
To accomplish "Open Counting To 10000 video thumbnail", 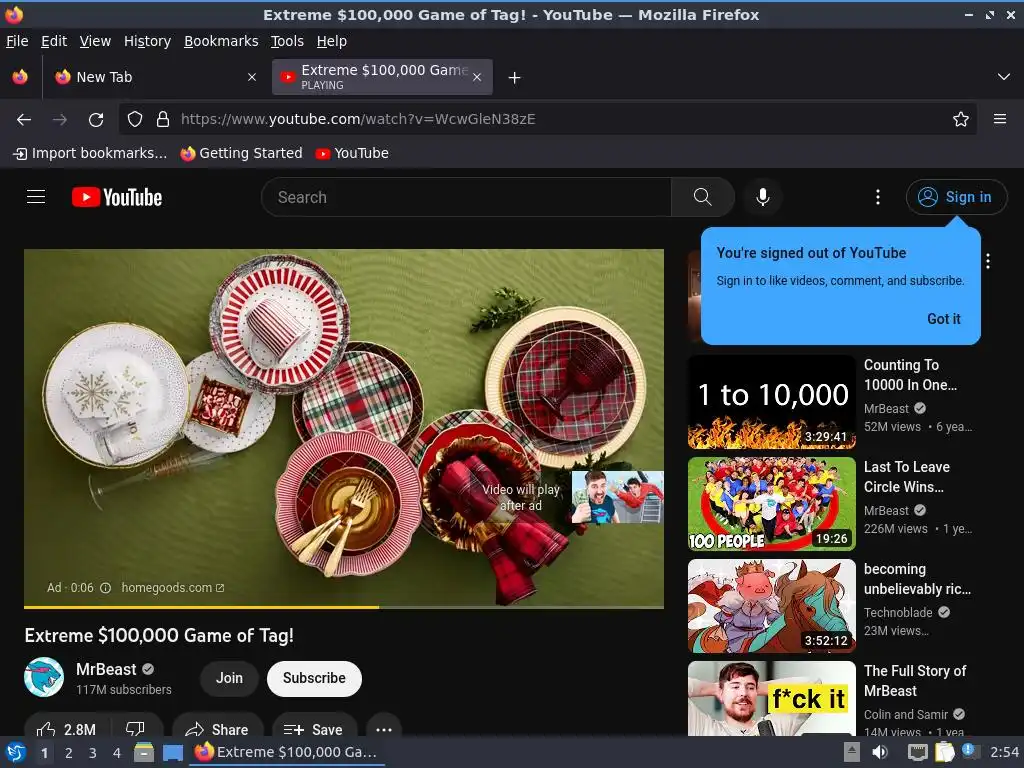I will [x=771, y=402].
